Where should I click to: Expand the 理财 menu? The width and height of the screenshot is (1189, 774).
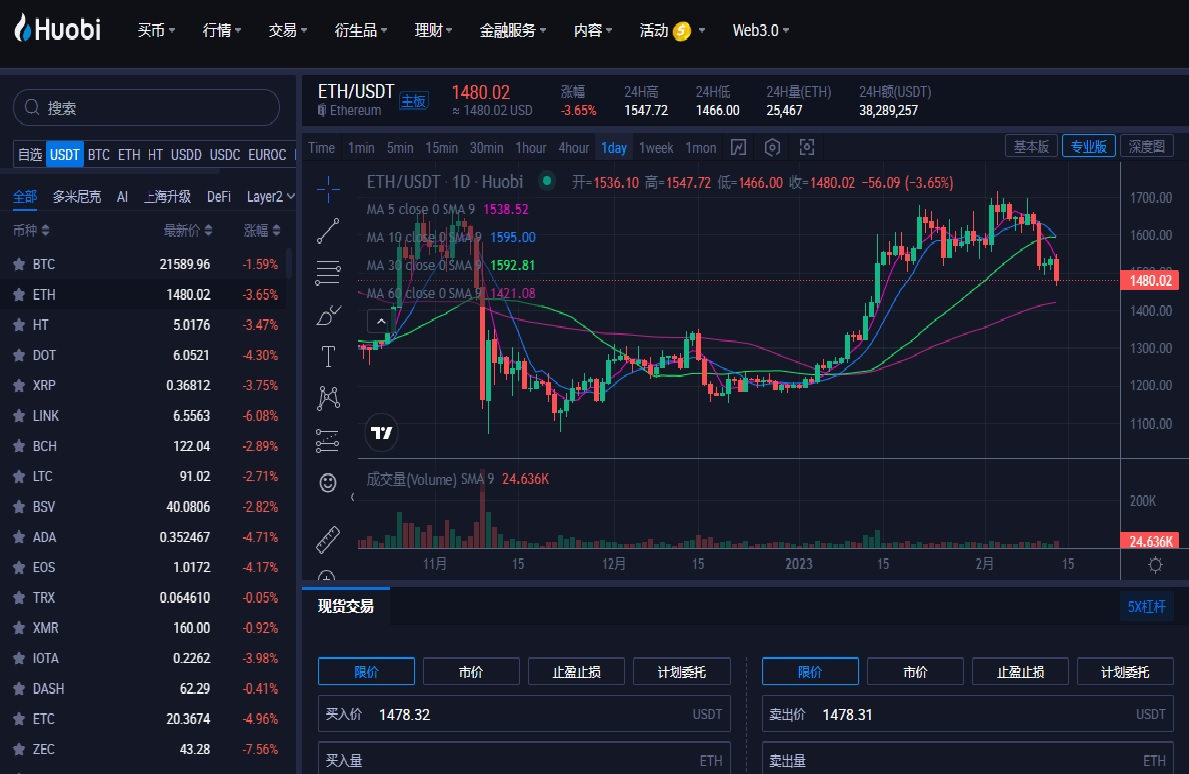click(x=433, y=30)
